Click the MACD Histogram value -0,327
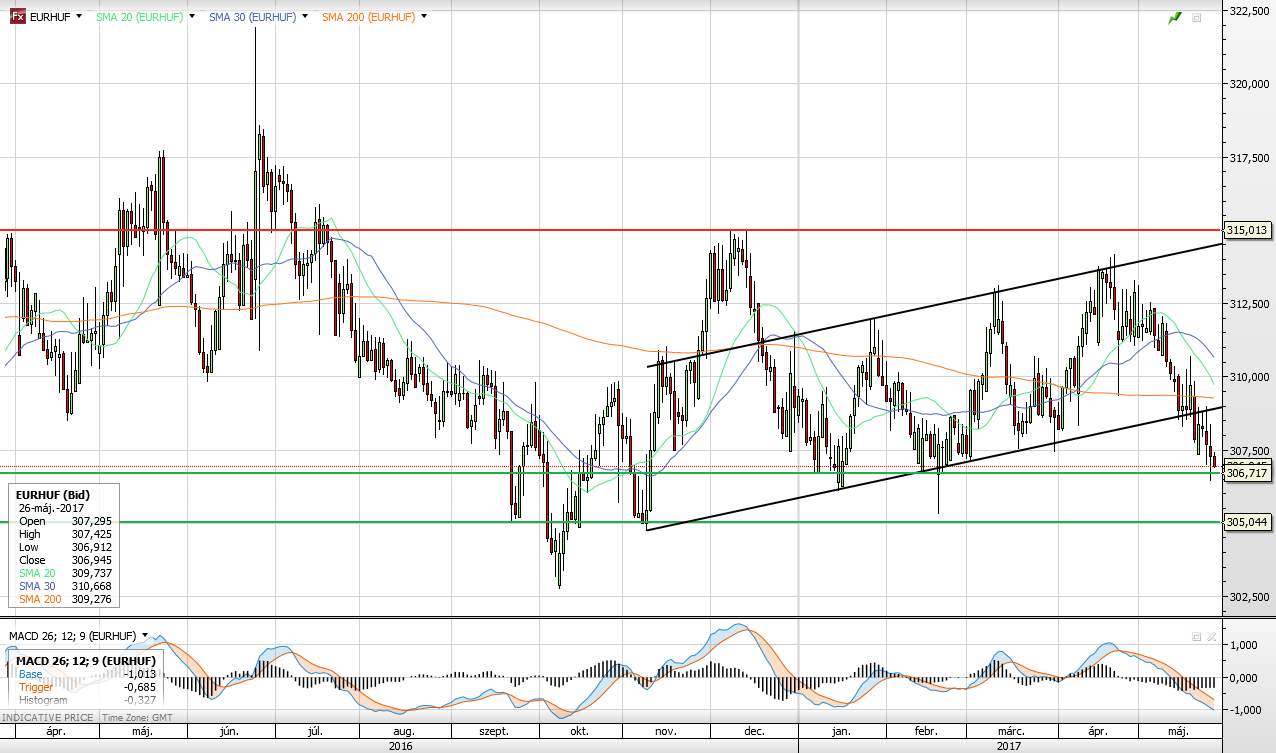Screen dimensions: 1276x753 pos(139,700)
